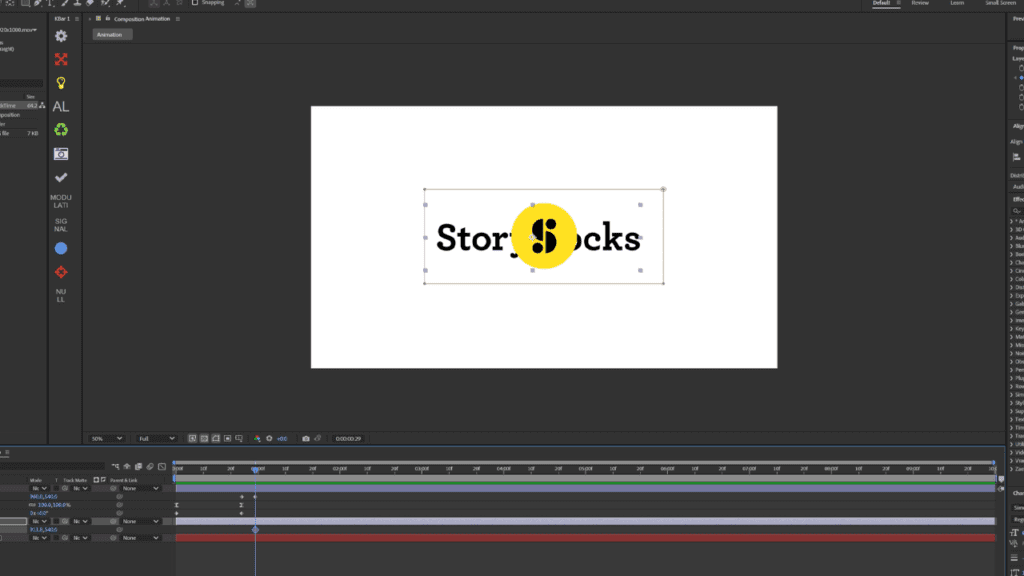Viewport: 1024px width, 576px height.
Task: Click the timecode field showing 0:00:00:29
Action: [347, 438]
